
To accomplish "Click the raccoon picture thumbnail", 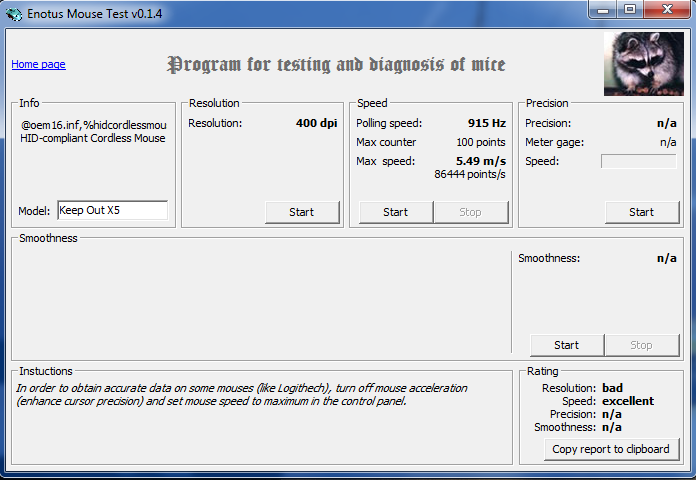I will tap(644, 64).
